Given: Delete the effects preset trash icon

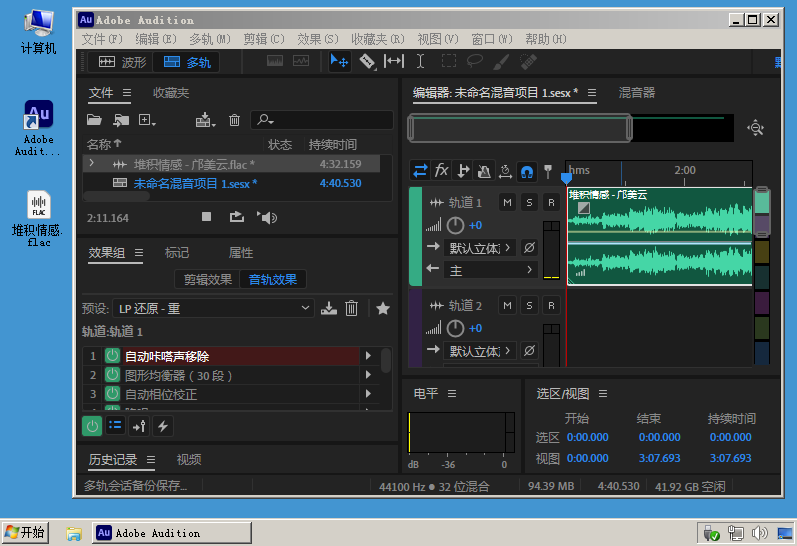Looking at the screenshot, I should (352, 308).
